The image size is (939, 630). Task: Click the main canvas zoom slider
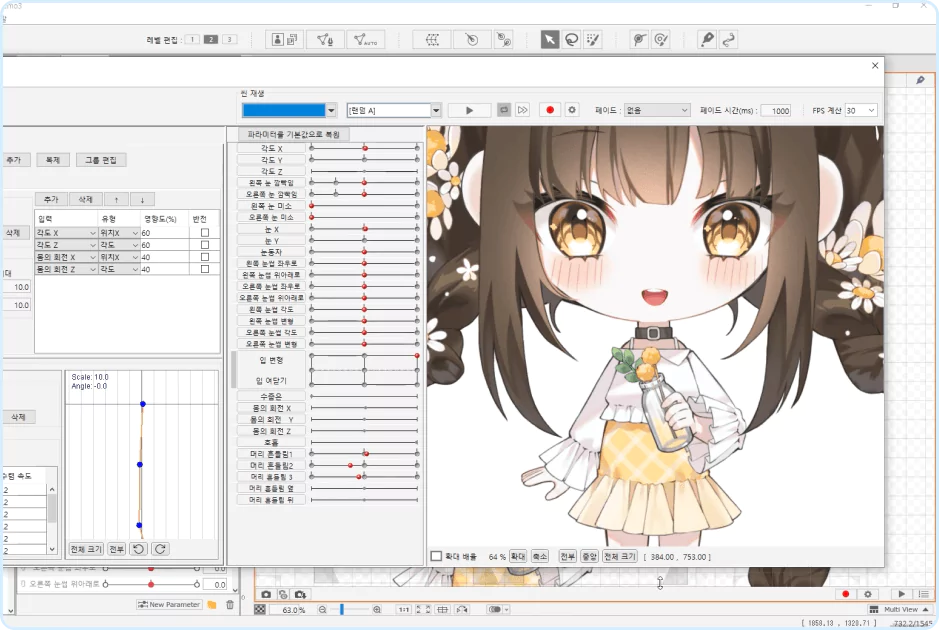(x=350, y=610)
